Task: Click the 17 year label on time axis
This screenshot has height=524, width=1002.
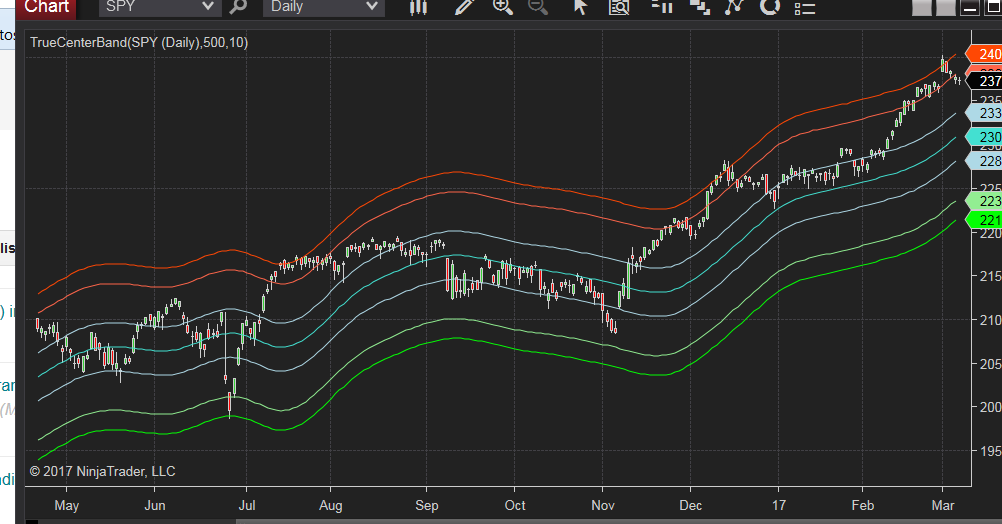Action: (x=778, y=505)
